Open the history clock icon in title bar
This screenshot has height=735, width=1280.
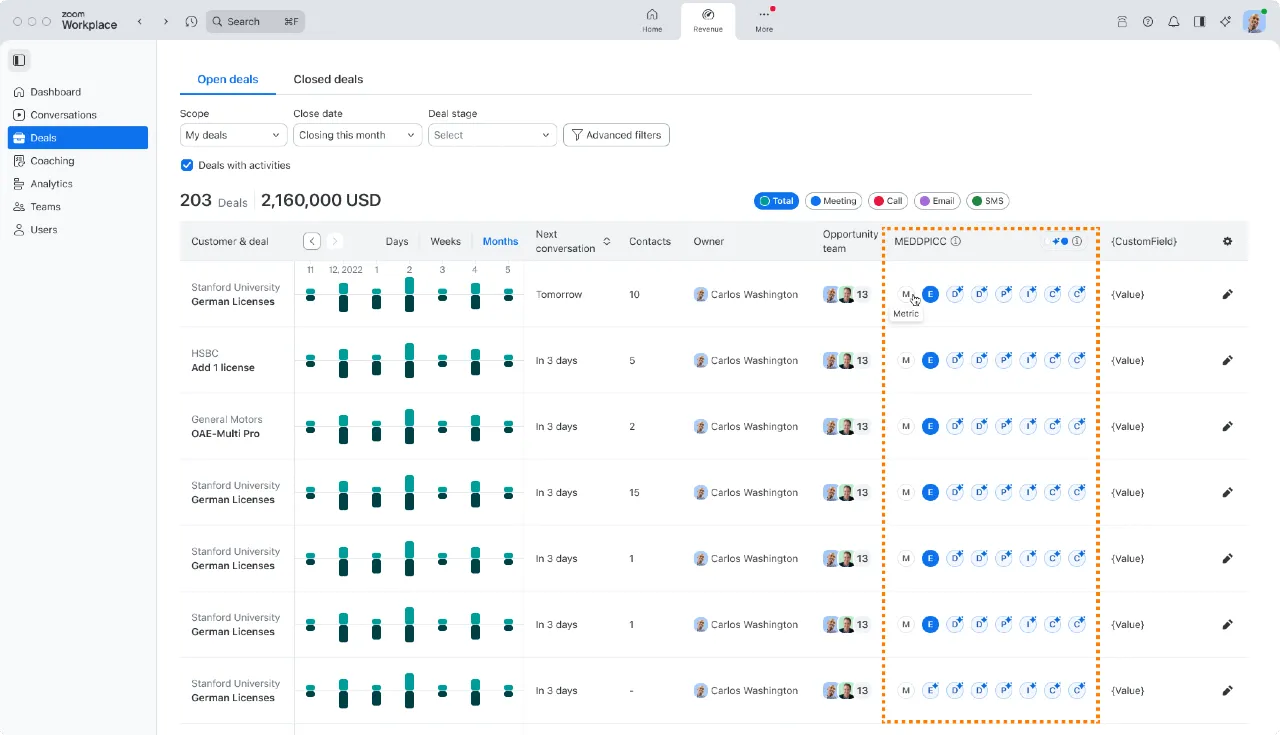point(191,21)
